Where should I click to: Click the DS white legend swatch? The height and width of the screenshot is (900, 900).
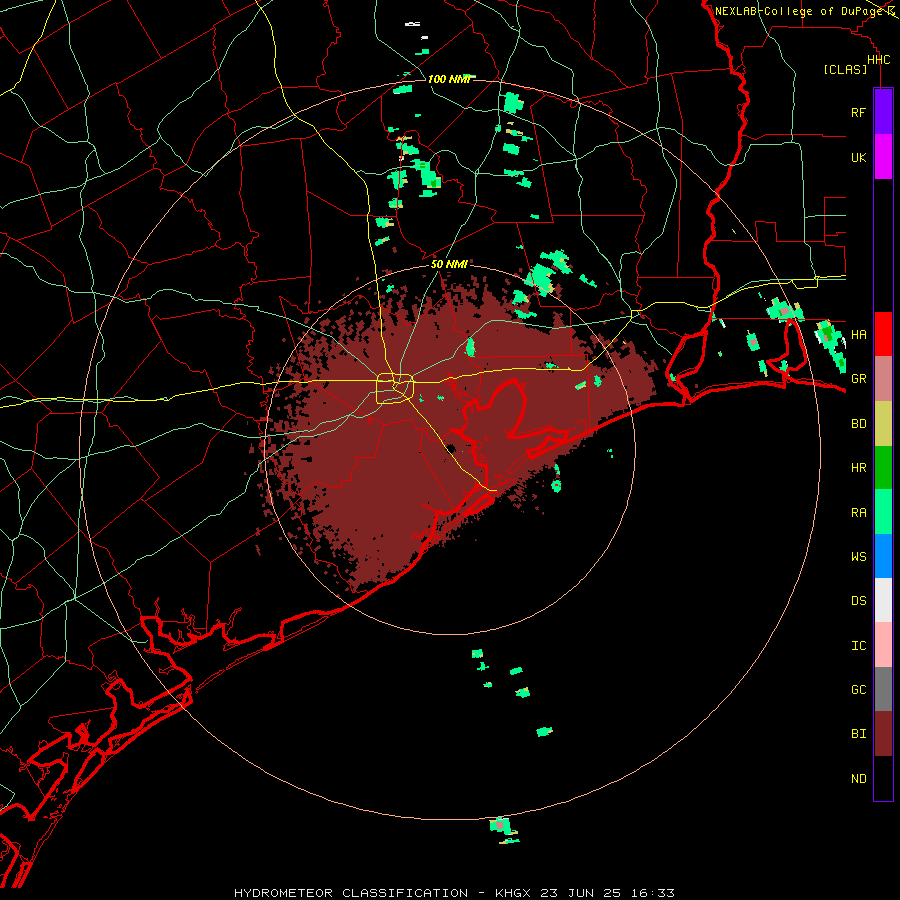point(883,600)
